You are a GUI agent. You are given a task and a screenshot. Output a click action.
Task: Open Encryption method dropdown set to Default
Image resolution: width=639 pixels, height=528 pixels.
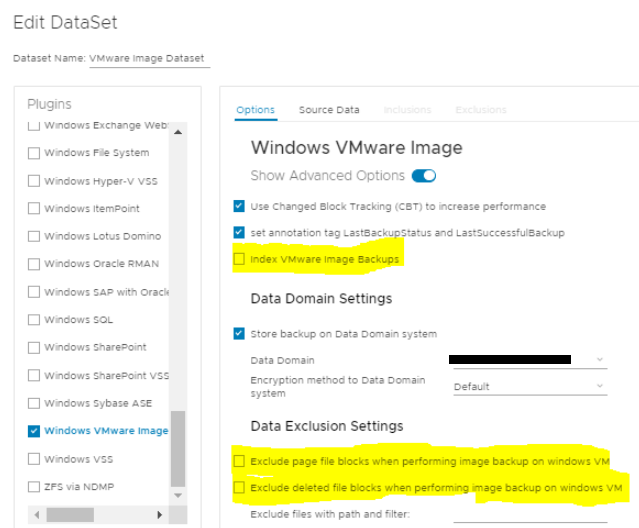pyautogui.click(x=528, y=386)
